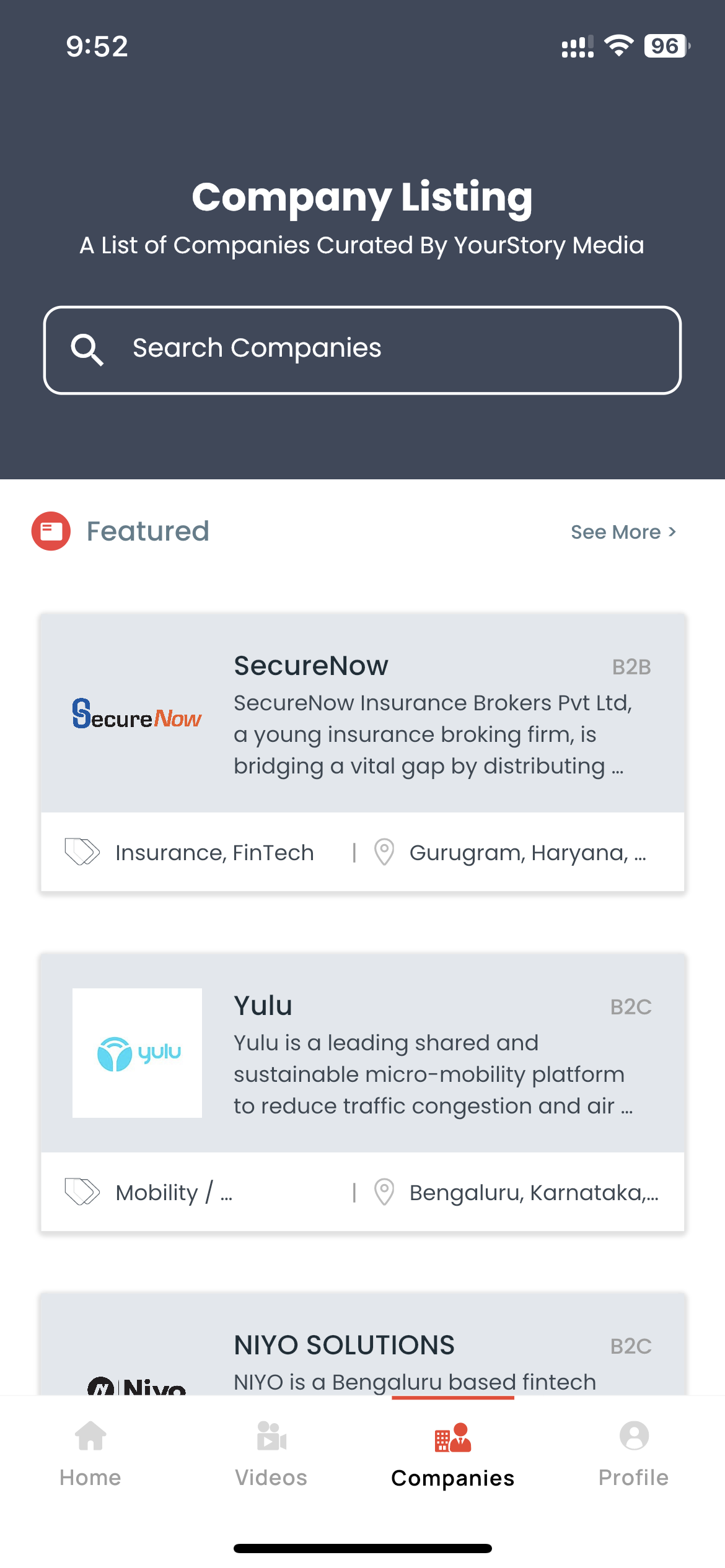Screen dimensions: 725x1568
Task: Open the SecureNow logo thumbnail
Action: (x=137, y=713)
